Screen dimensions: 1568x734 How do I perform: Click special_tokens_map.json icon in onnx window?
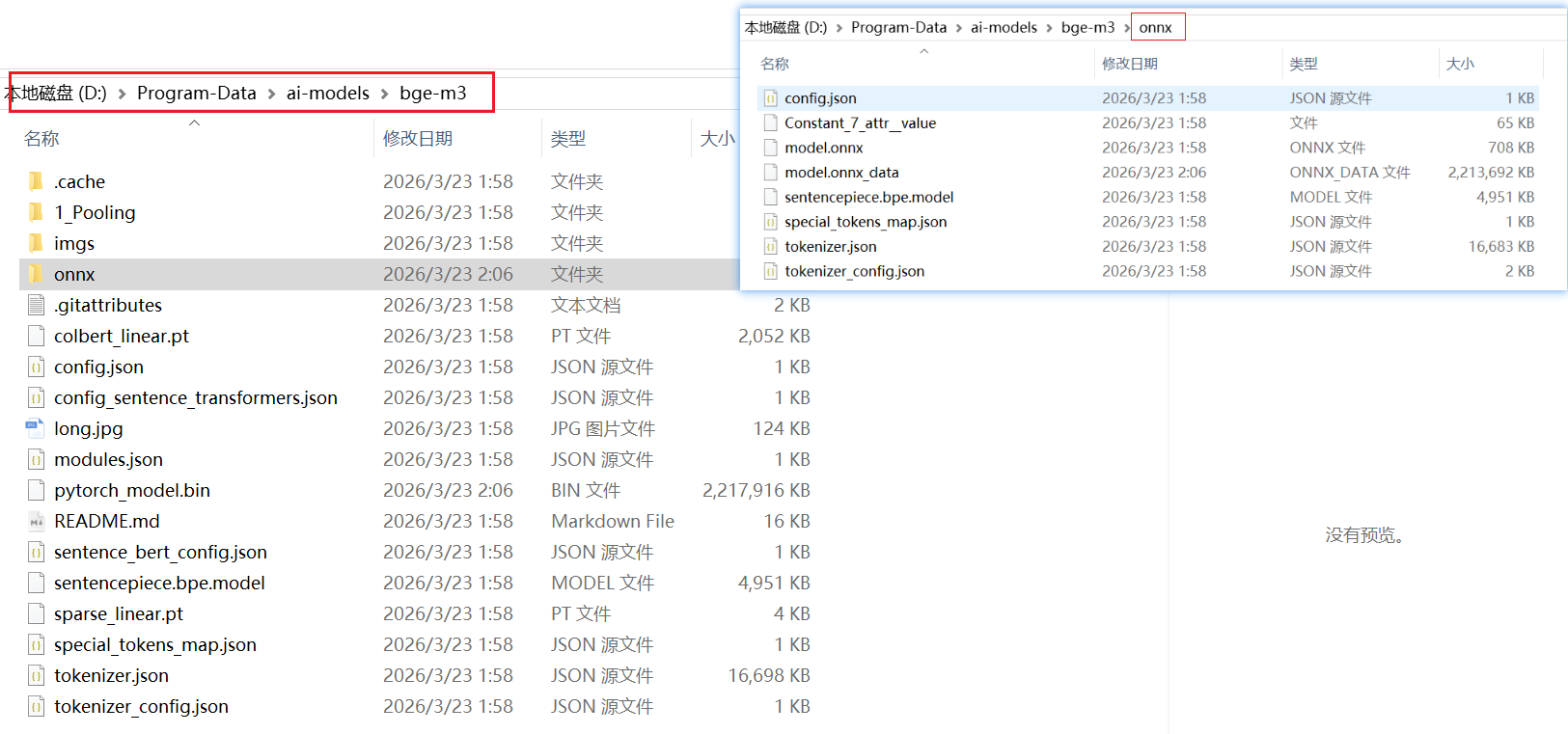(770, 222)
